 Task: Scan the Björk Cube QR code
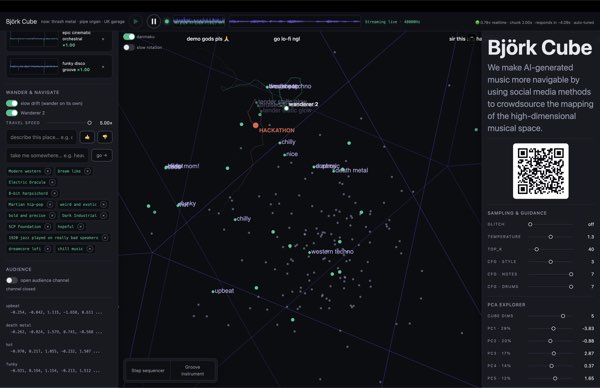click(540, 171)
